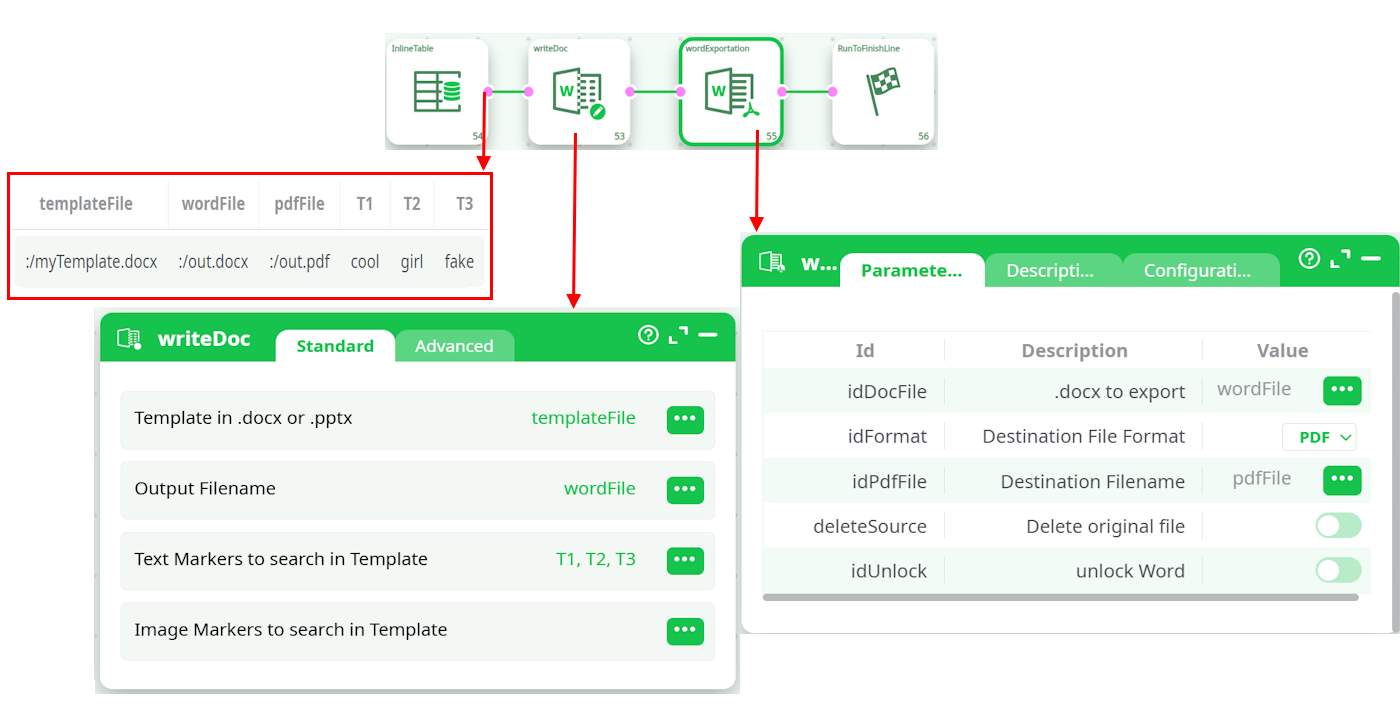Switch to the Configuration tab

(1197, 270)
